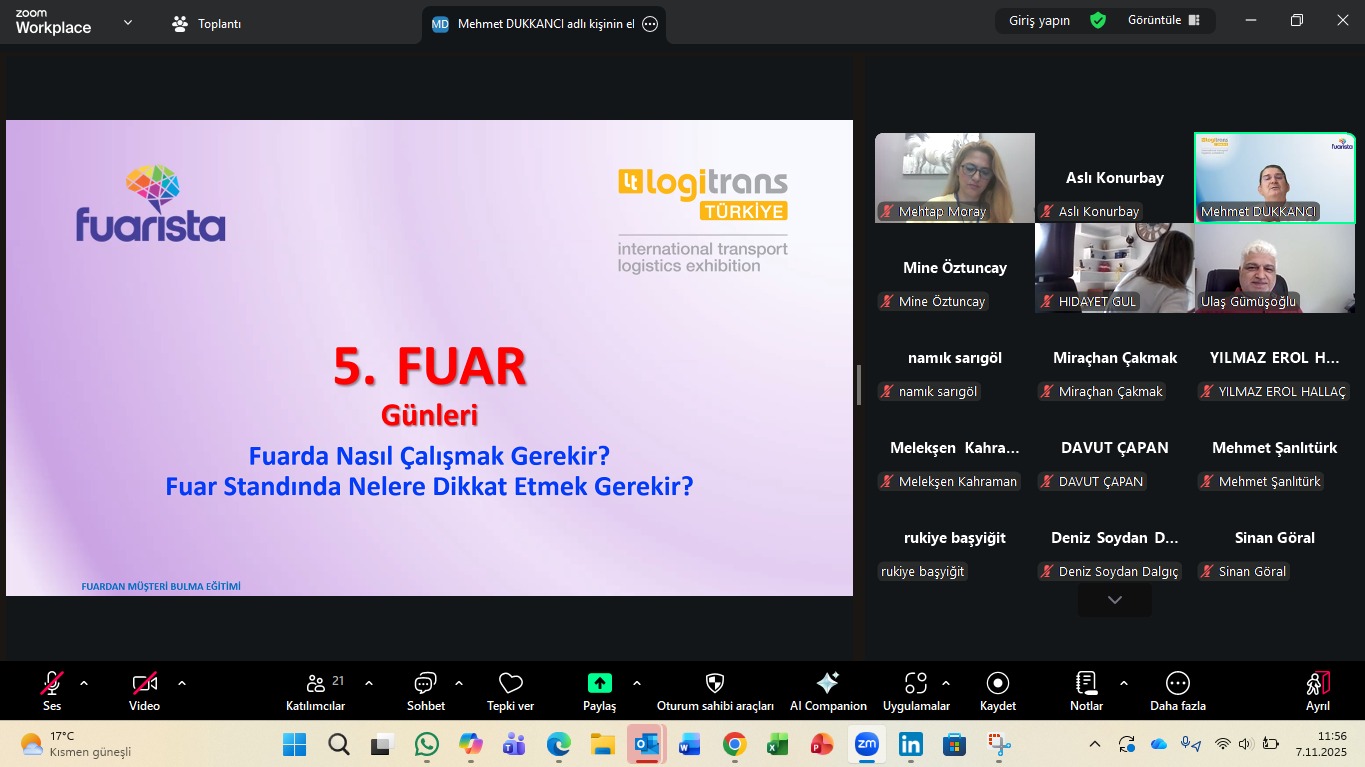Expand video options arrow beside Video
Viewport: 1365px width, 767px height.
182,683
